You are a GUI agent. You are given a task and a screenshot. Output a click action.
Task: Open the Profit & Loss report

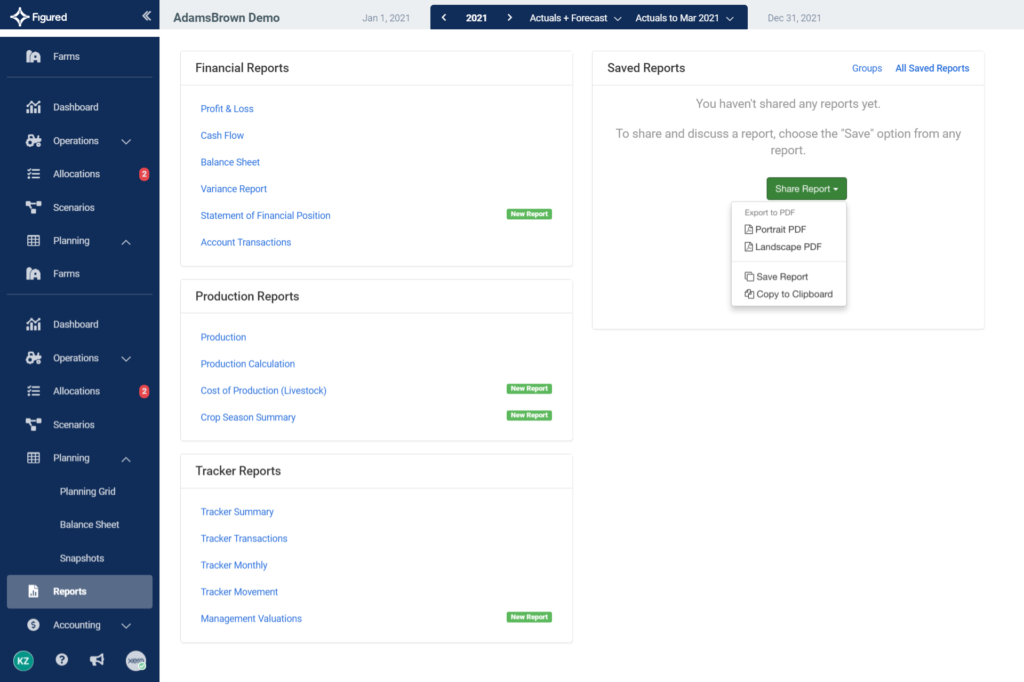[227, 108]
